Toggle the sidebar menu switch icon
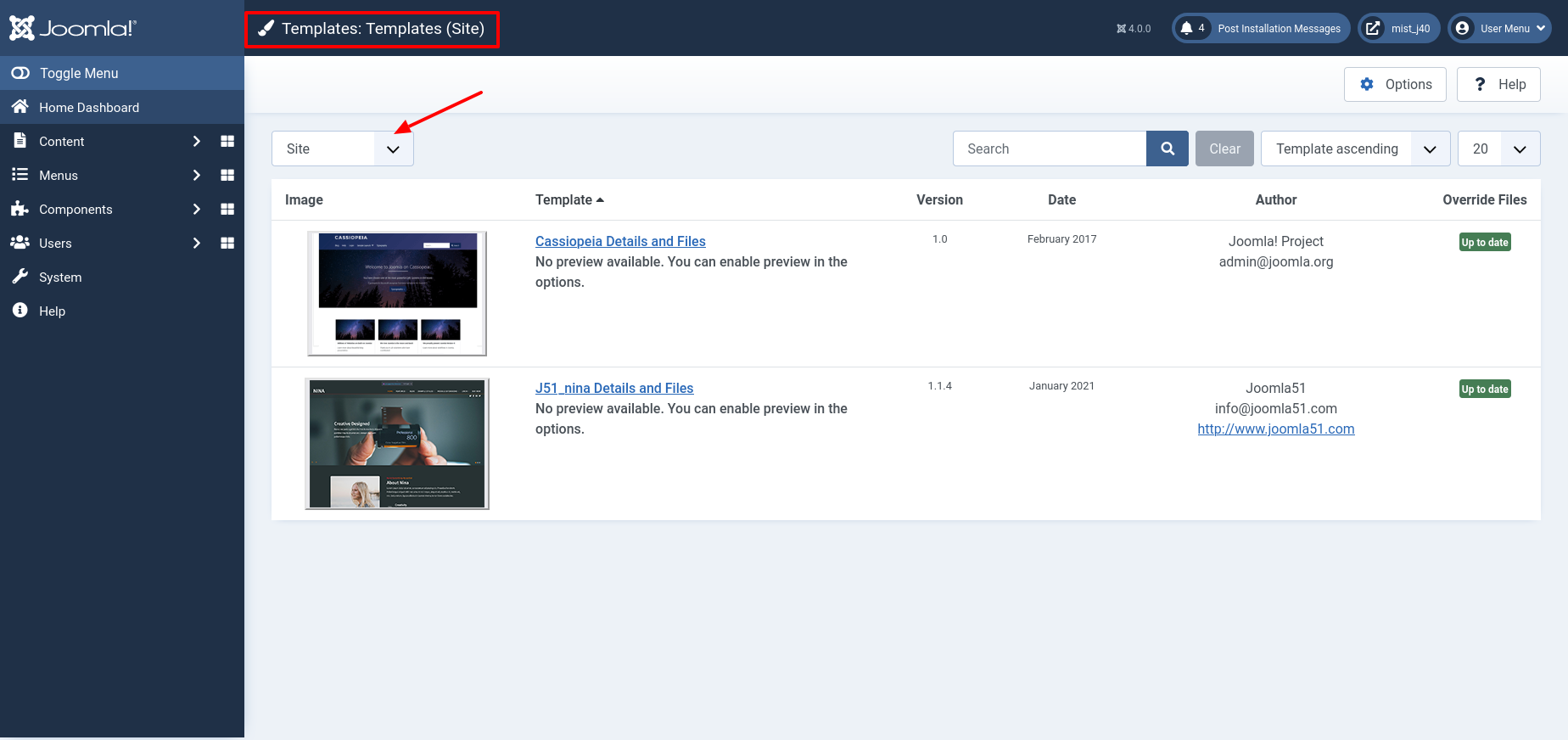The width and height of the screenshot is (1568, 740). tap(20, 73)
